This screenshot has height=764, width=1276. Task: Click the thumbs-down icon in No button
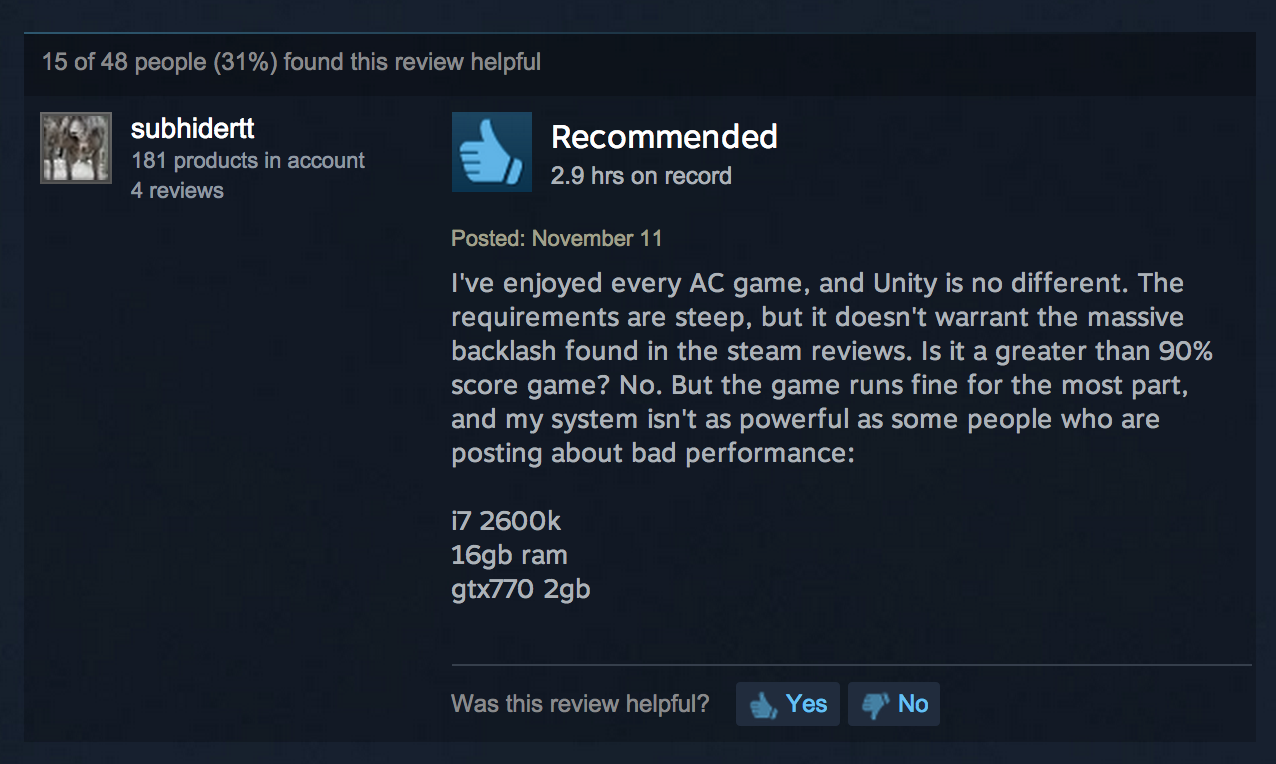coord(876,705)
